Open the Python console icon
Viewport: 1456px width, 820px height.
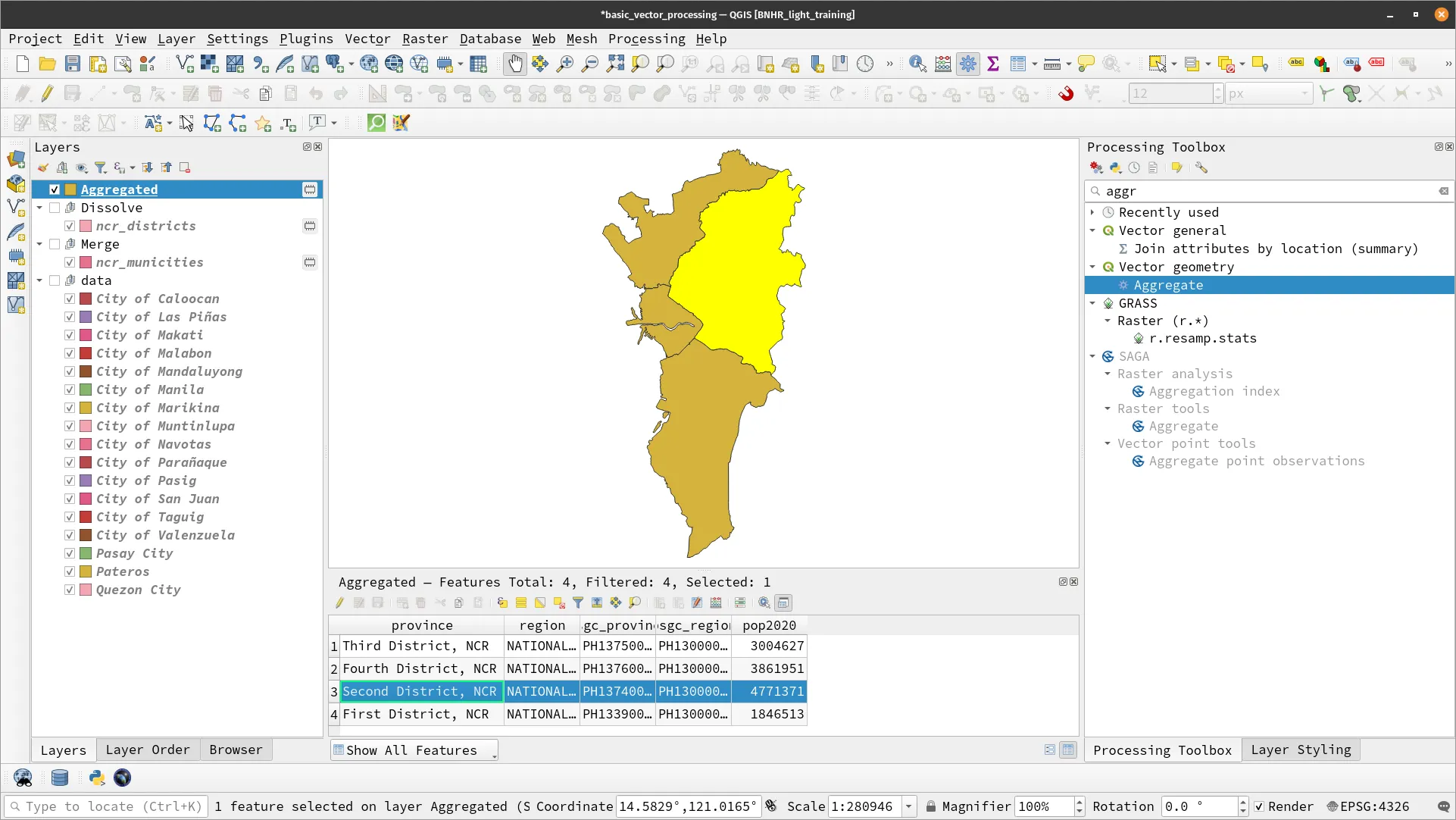click(96, 778)
